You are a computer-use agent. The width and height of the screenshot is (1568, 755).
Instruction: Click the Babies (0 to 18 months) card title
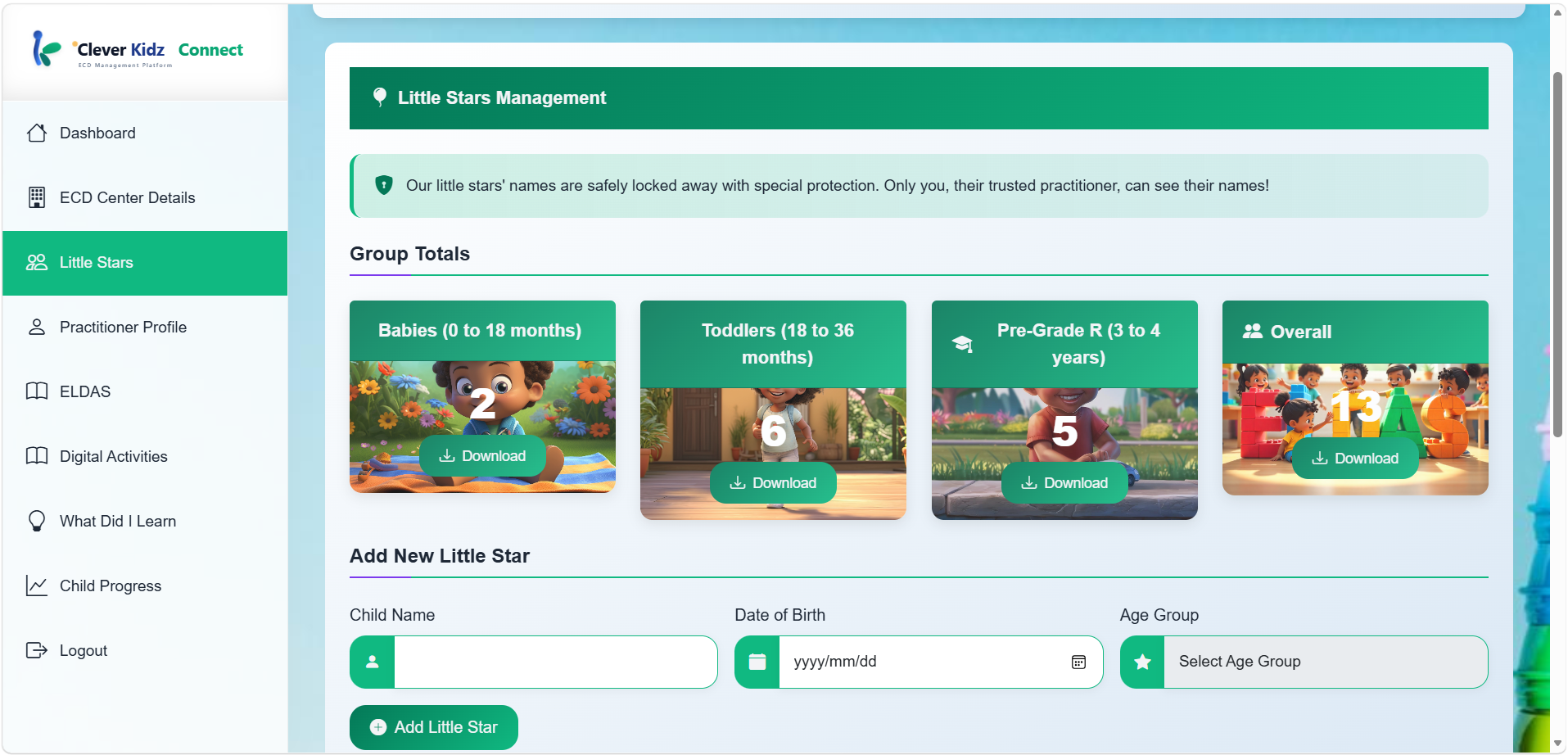[480, 331]
